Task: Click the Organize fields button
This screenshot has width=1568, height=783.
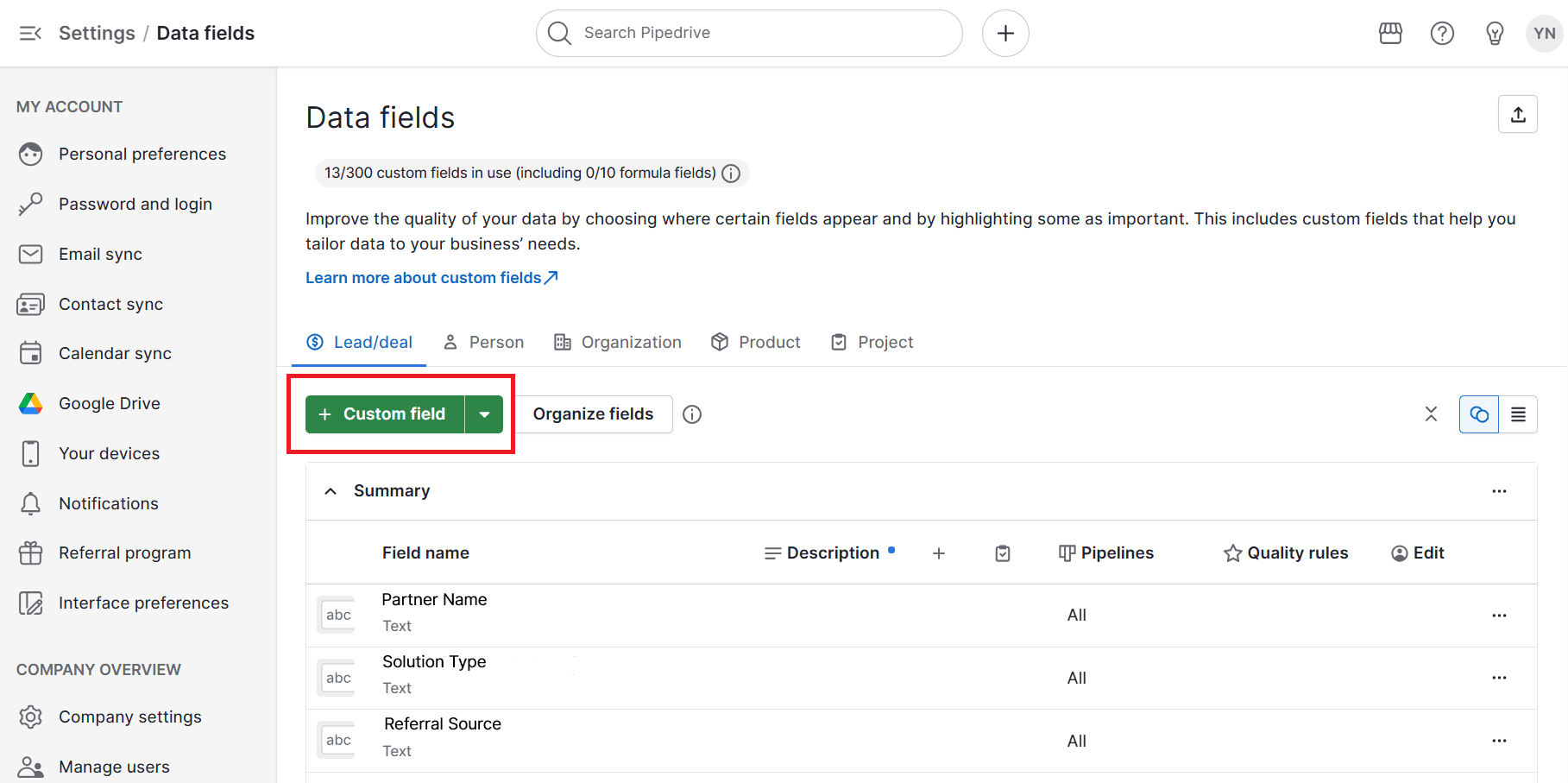Action: tap(593, 414)
